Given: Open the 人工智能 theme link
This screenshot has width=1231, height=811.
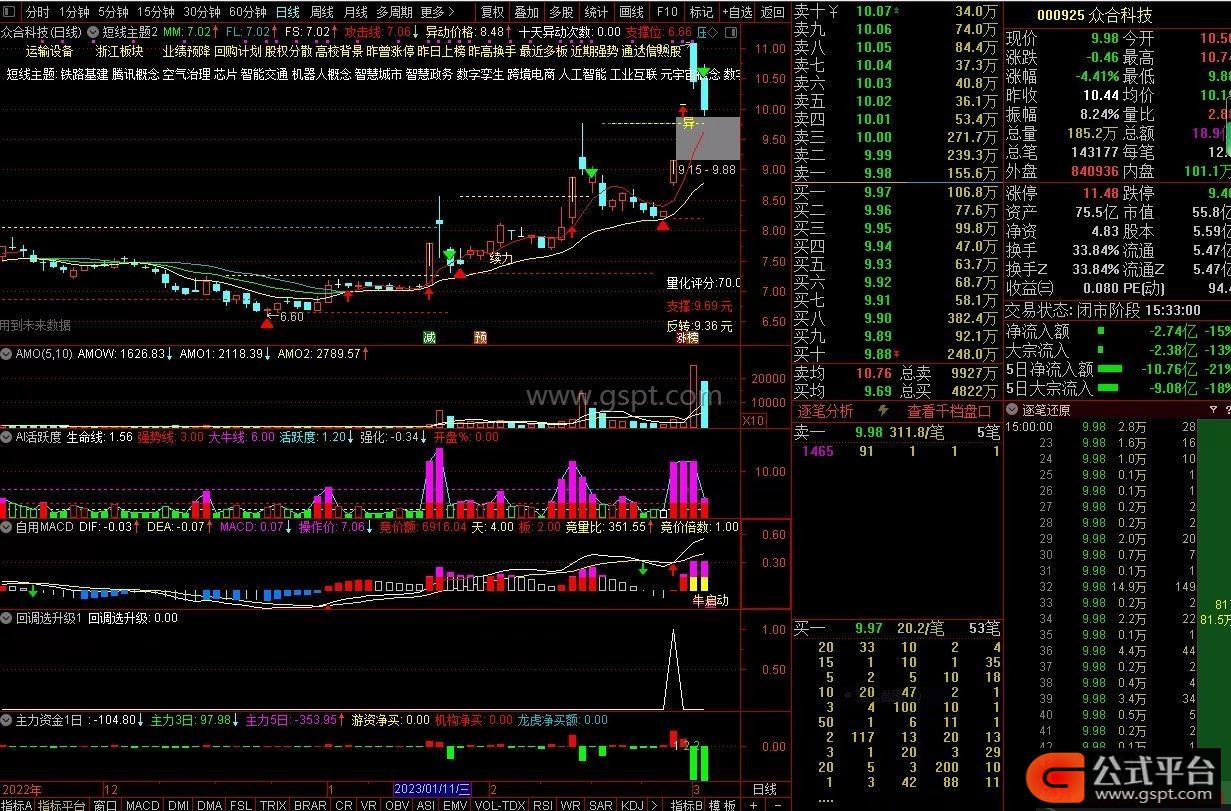Looking at the screenshot, I should tap(581, 74).
